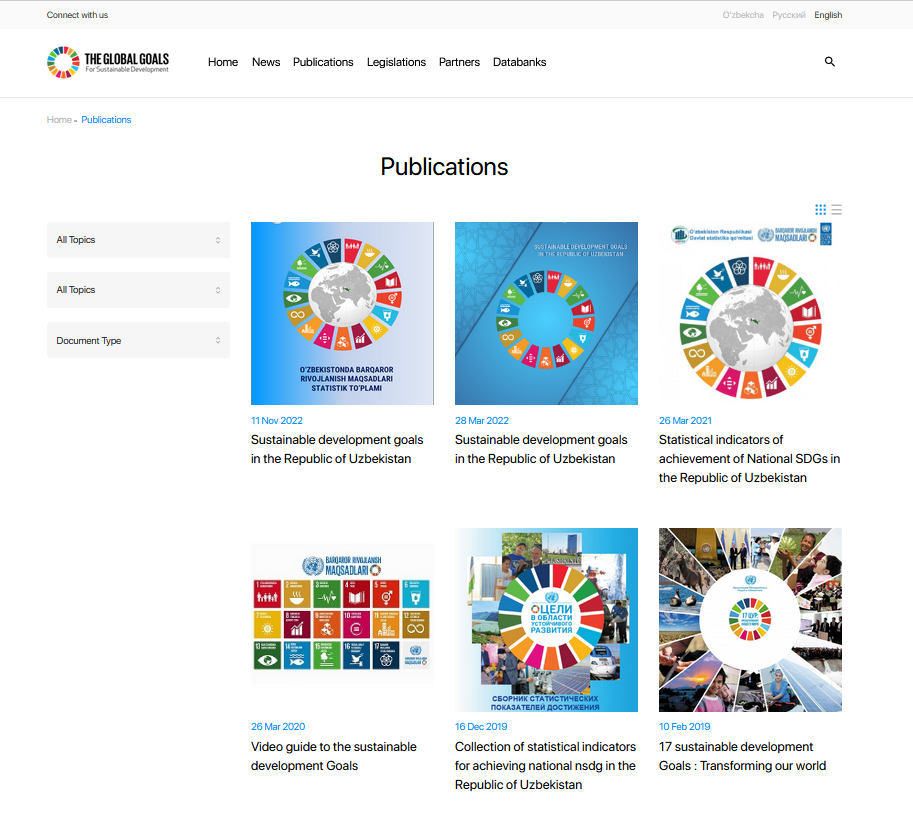Switch to list view layout
Screen dimensions: 913x820
click(837, 210)
